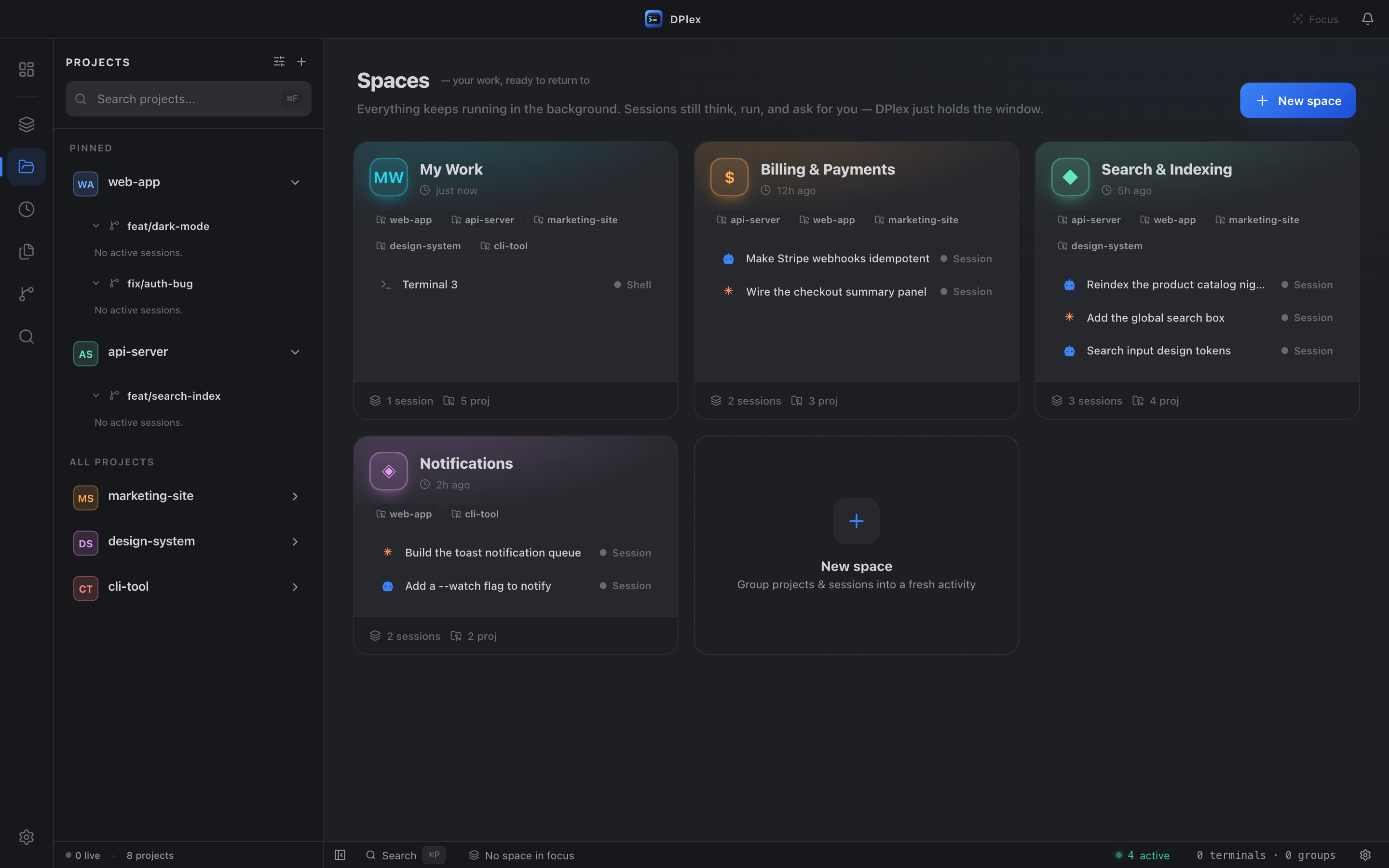Click the Notifications space diamond icon
The image size is (1389, 868).
pos(389,471)
